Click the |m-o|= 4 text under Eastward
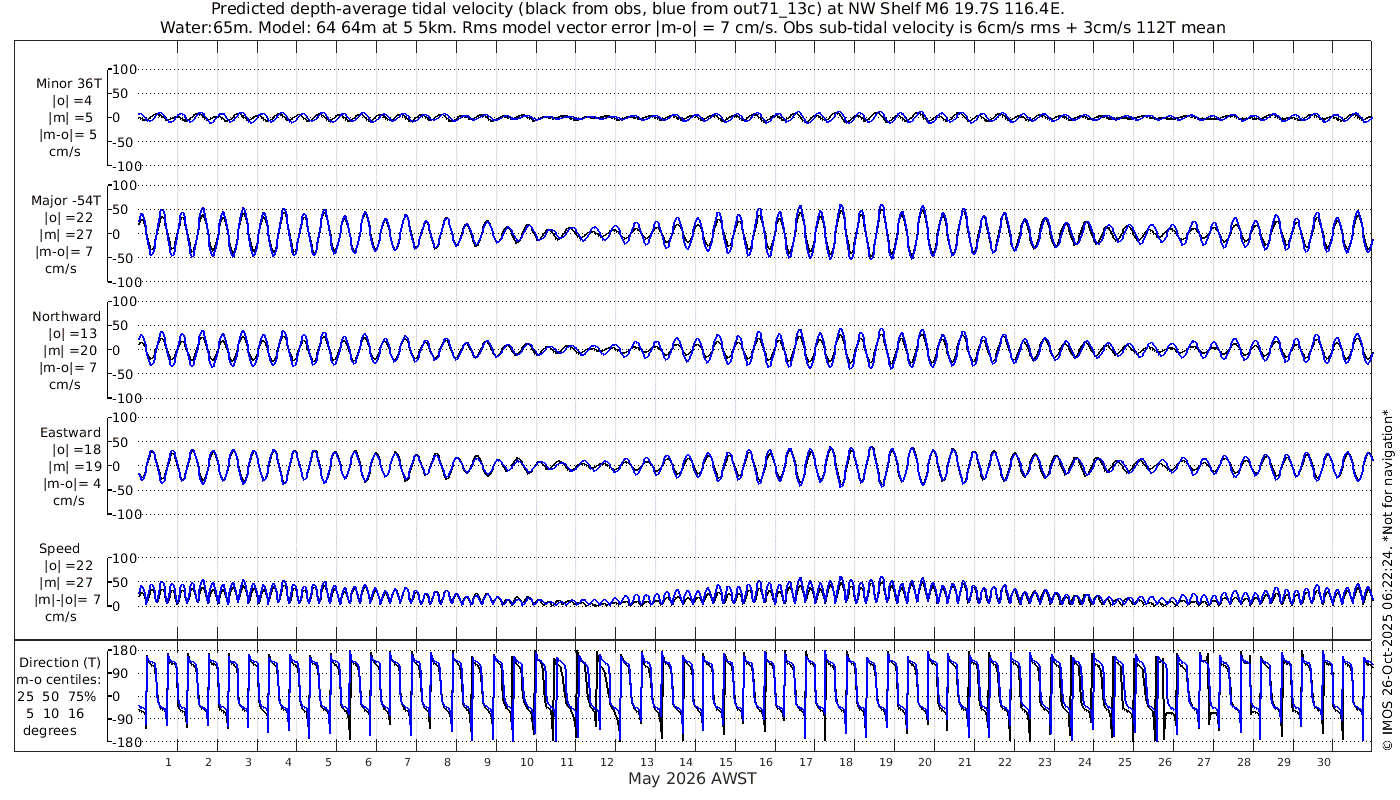The image size is (1400, 800). [x=68, y=484]
